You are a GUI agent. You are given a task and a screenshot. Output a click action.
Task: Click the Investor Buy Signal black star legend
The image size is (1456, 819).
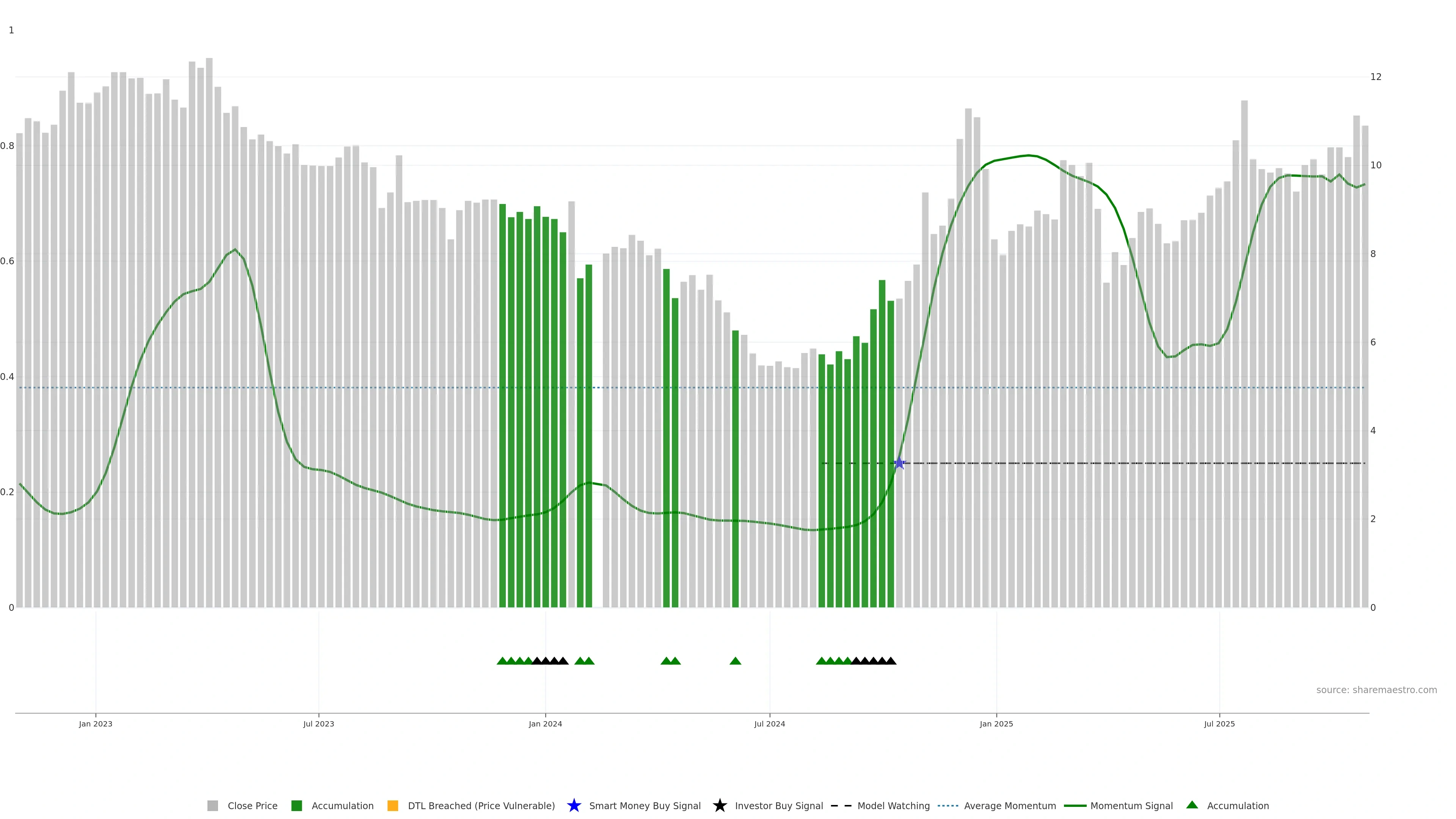(x=720, y=805)
